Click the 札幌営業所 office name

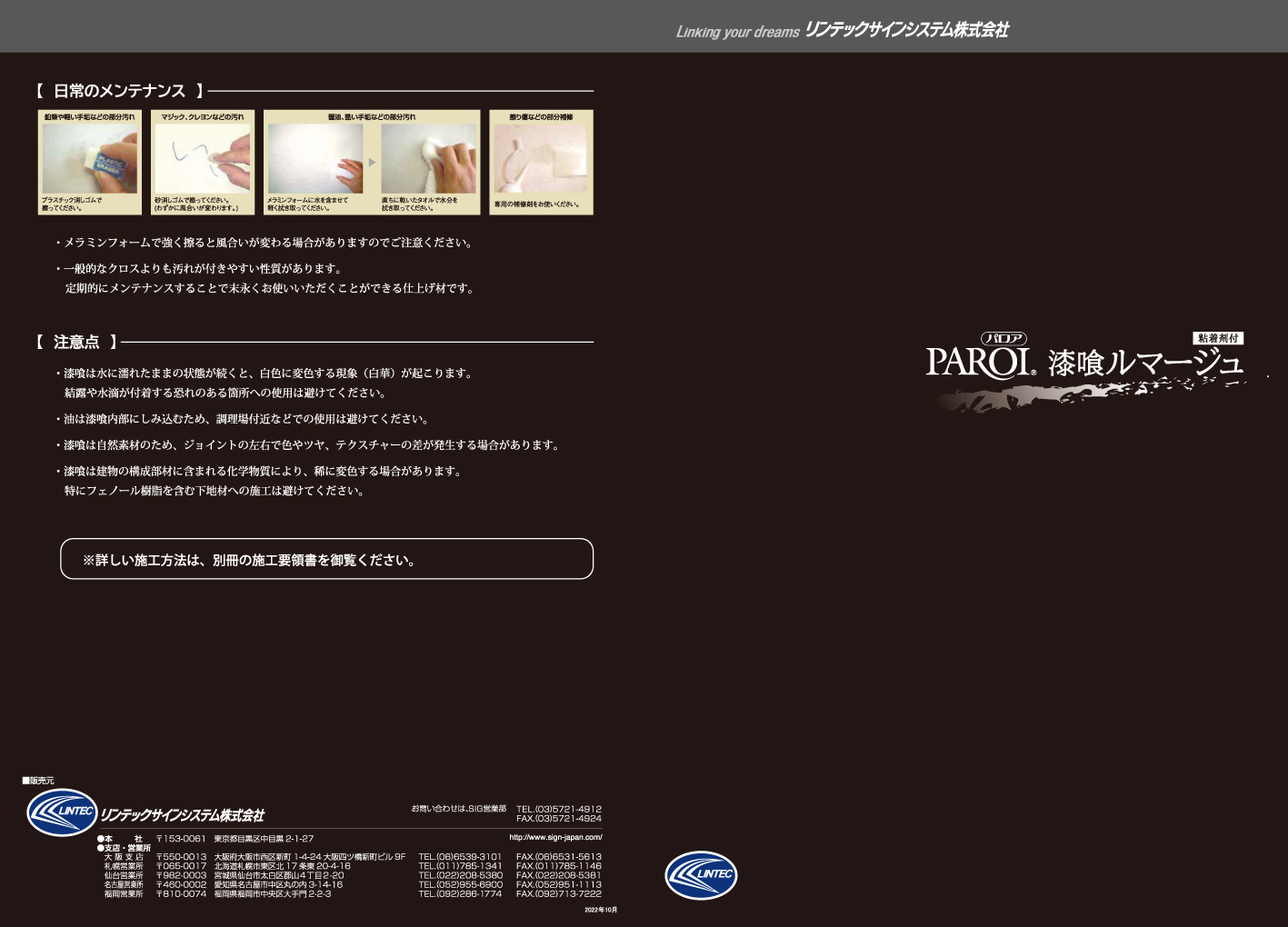124,866
